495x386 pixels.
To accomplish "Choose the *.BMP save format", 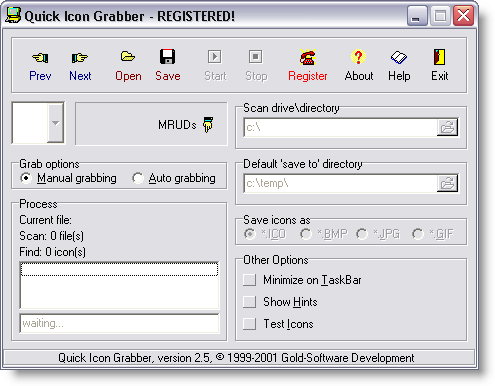I will pyautogui.click(x=306, y=234).
